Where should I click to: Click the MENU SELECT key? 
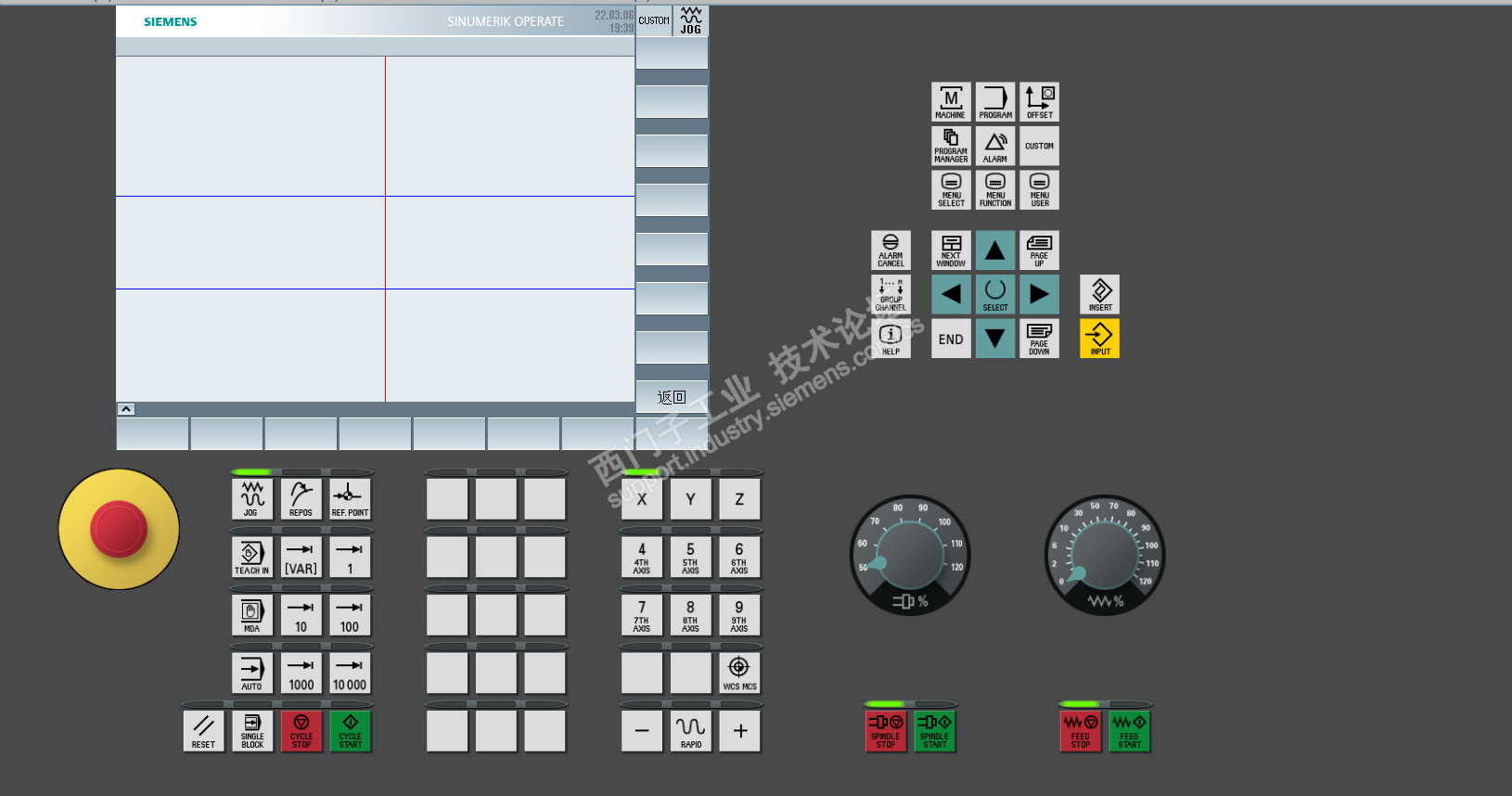[951, 190]
